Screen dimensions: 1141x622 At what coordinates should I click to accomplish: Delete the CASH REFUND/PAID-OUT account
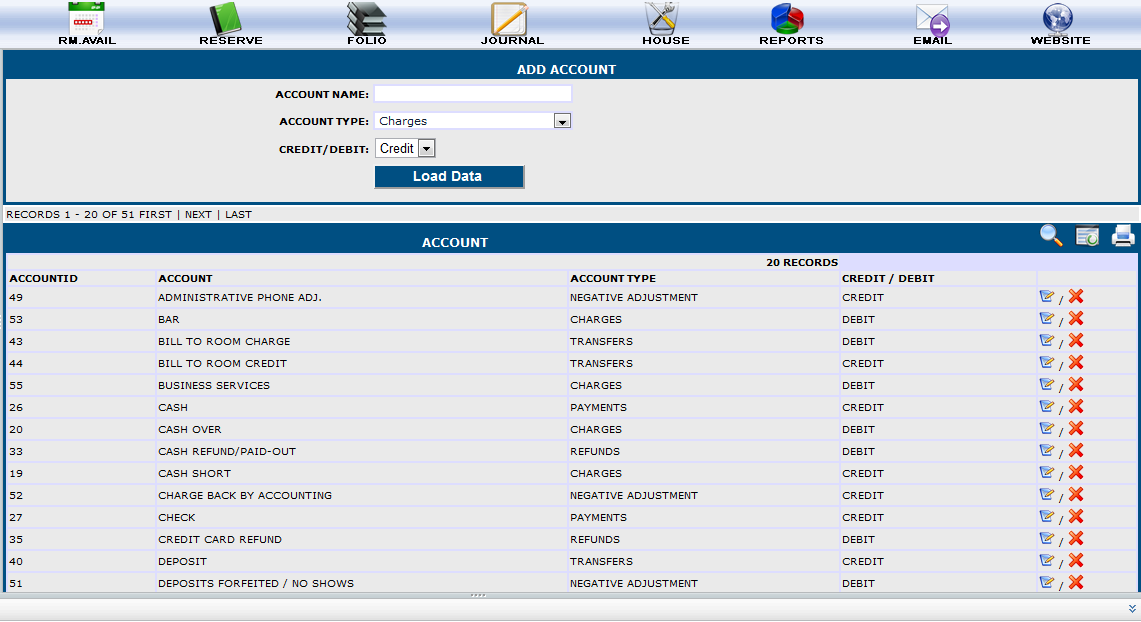pyautogui.click(x=1076, y=450)
